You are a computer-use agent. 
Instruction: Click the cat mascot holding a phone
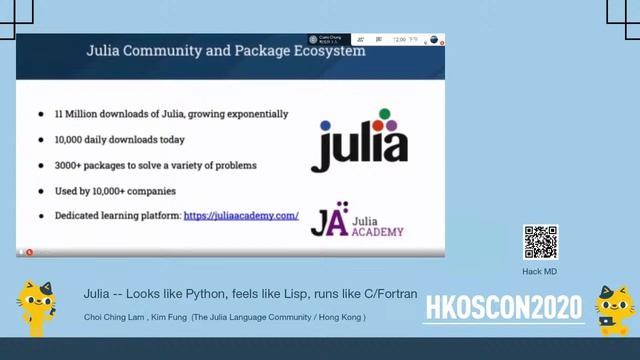pos(37,308)
